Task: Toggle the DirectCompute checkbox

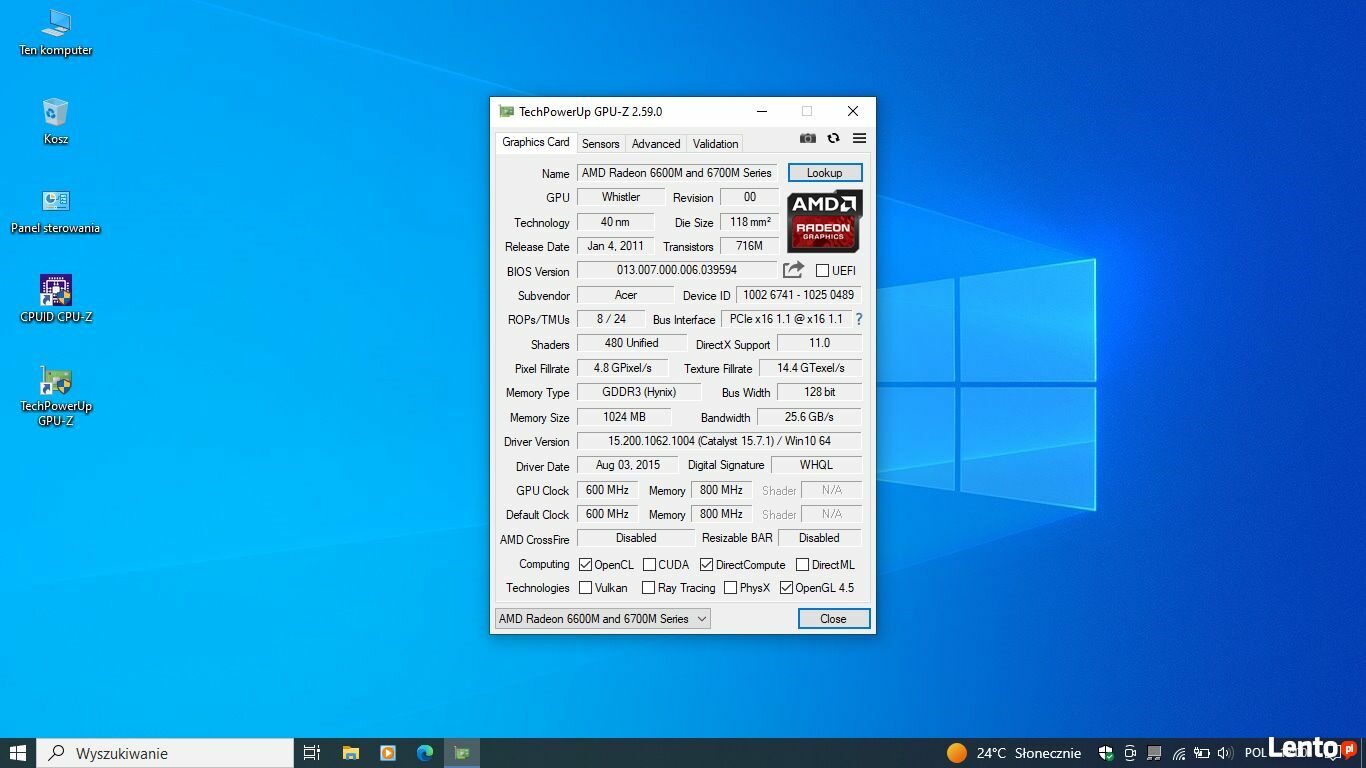Action: click(x=706, y=565)
